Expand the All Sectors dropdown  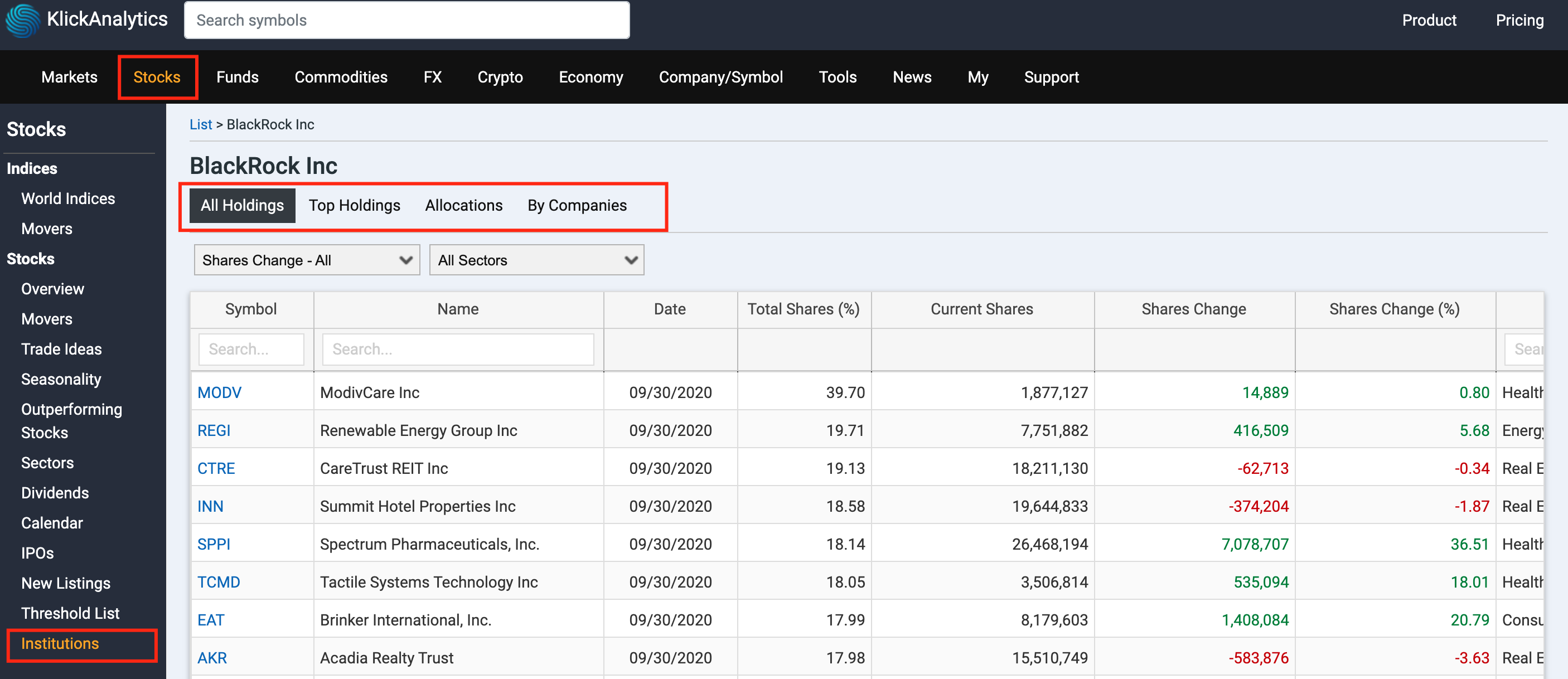[x=536, y=260]
